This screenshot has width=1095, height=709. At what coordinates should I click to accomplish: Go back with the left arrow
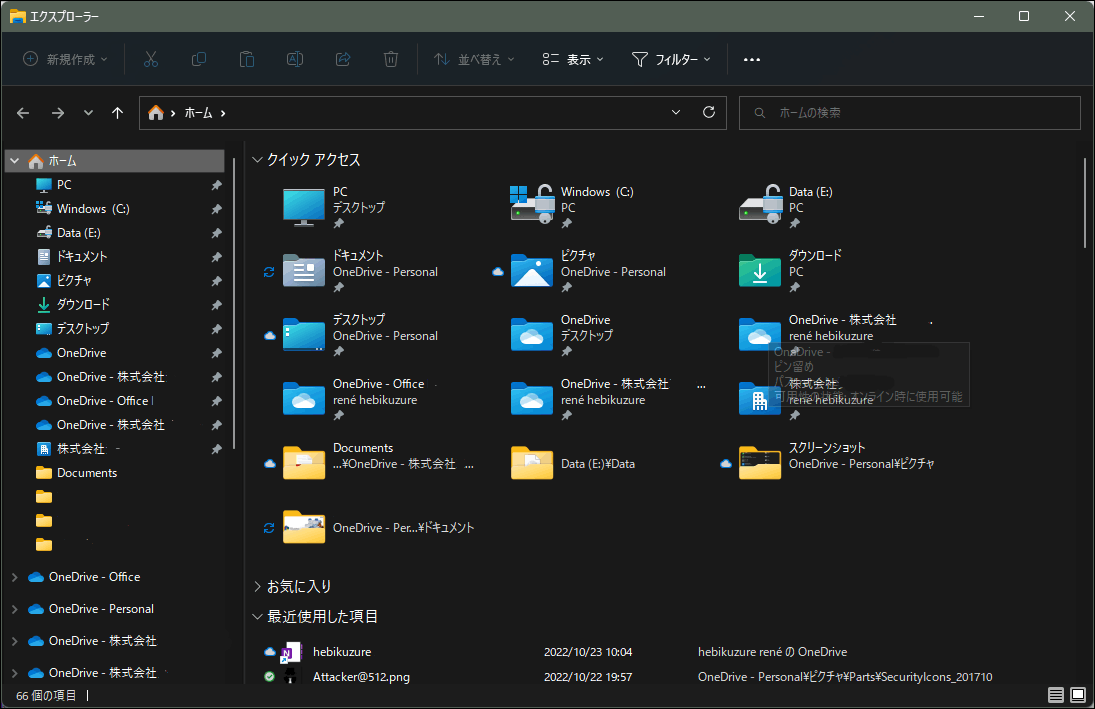(23, 113)
